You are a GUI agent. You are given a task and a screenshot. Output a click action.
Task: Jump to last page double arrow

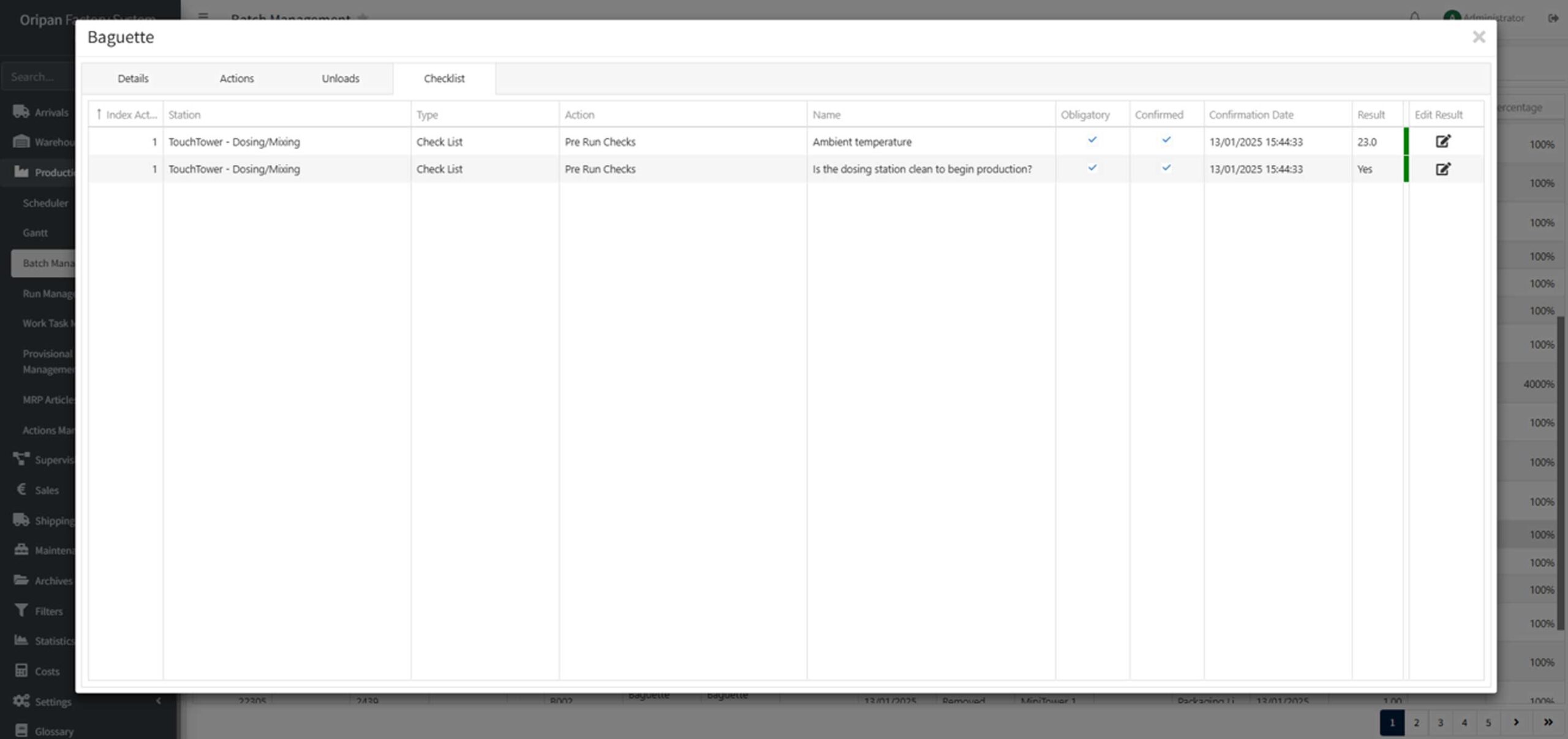coord(1548,722)
